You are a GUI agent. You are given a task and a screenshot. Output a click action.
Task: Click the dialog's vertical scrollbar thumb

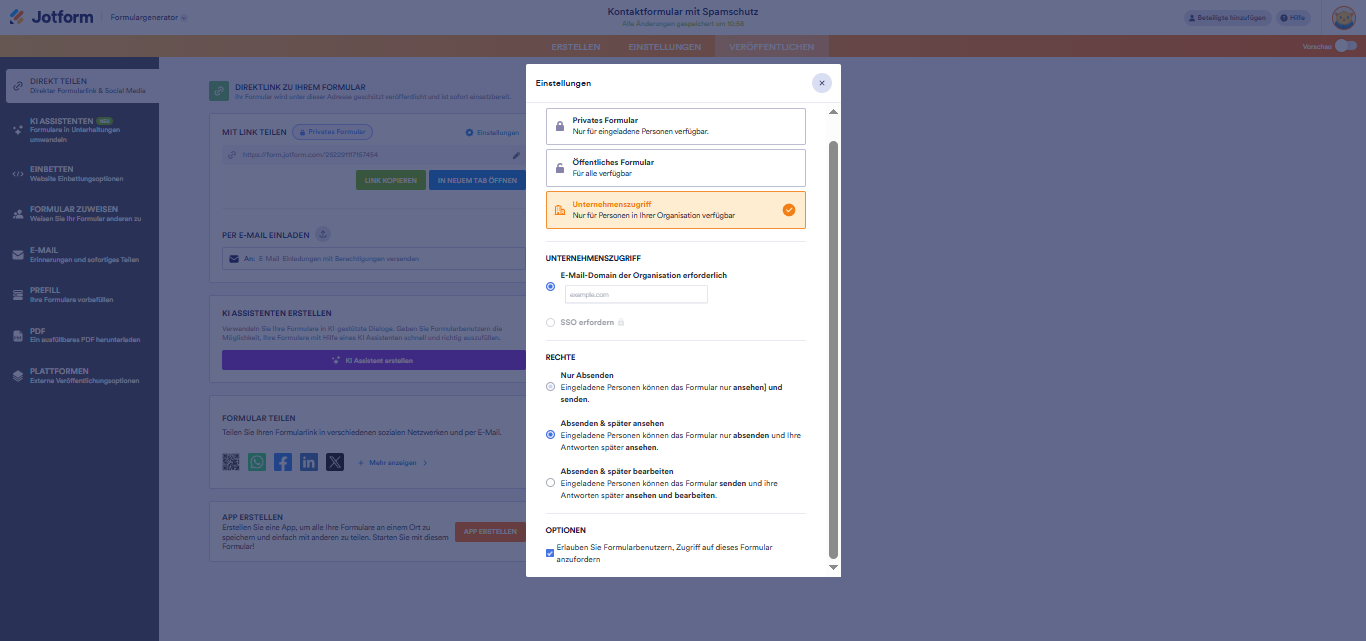[x=833, y=349]
